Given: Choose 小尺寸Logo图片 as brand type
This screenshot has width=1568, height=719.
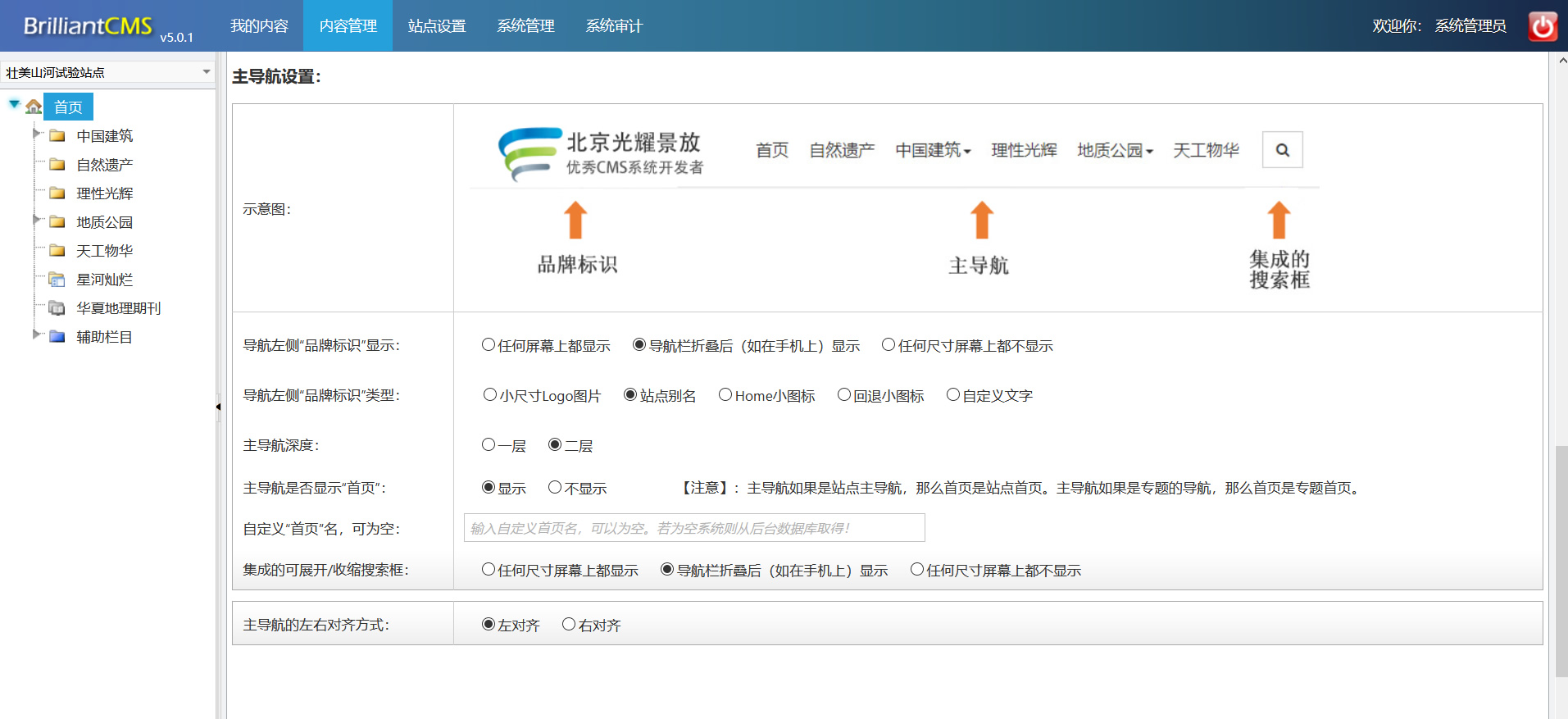Looking at the screenshot, I should 490,395.
